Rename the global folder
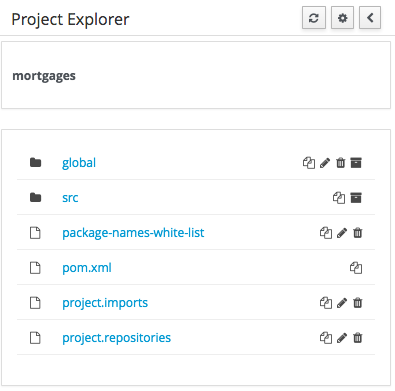This screenshot has height=391, width=395. pos(325,163)
